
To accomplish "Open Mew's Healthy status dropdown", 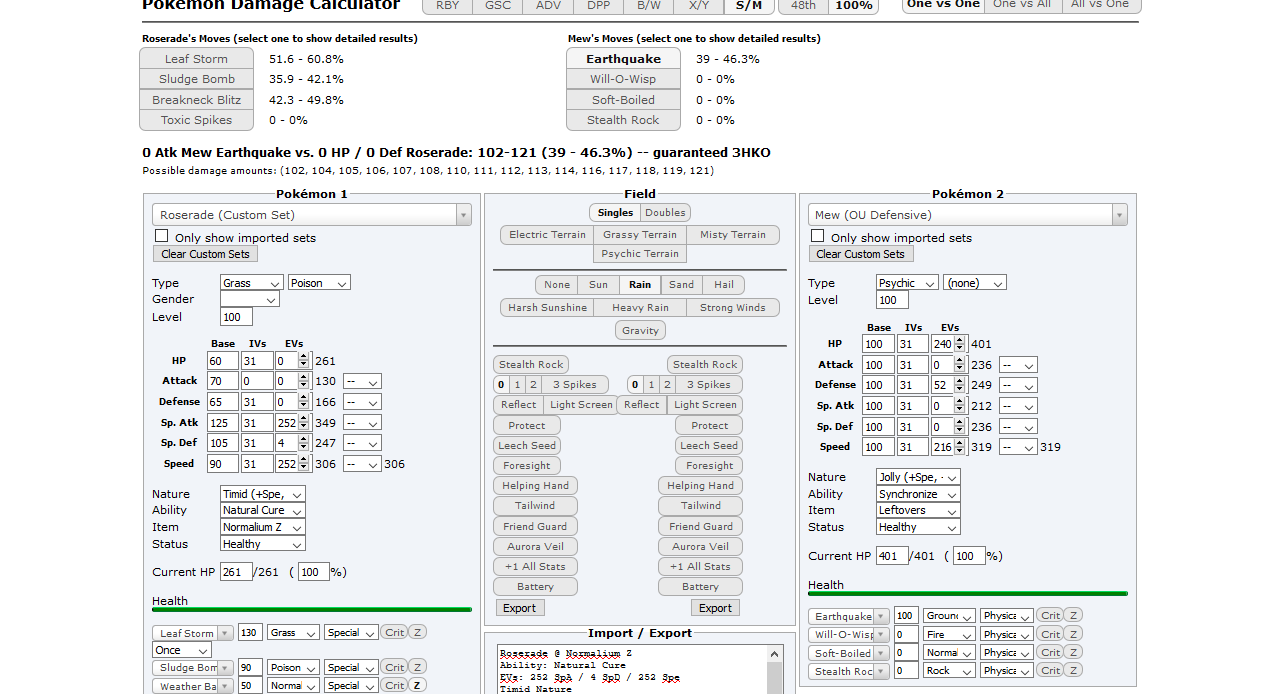I will (918, 527).
